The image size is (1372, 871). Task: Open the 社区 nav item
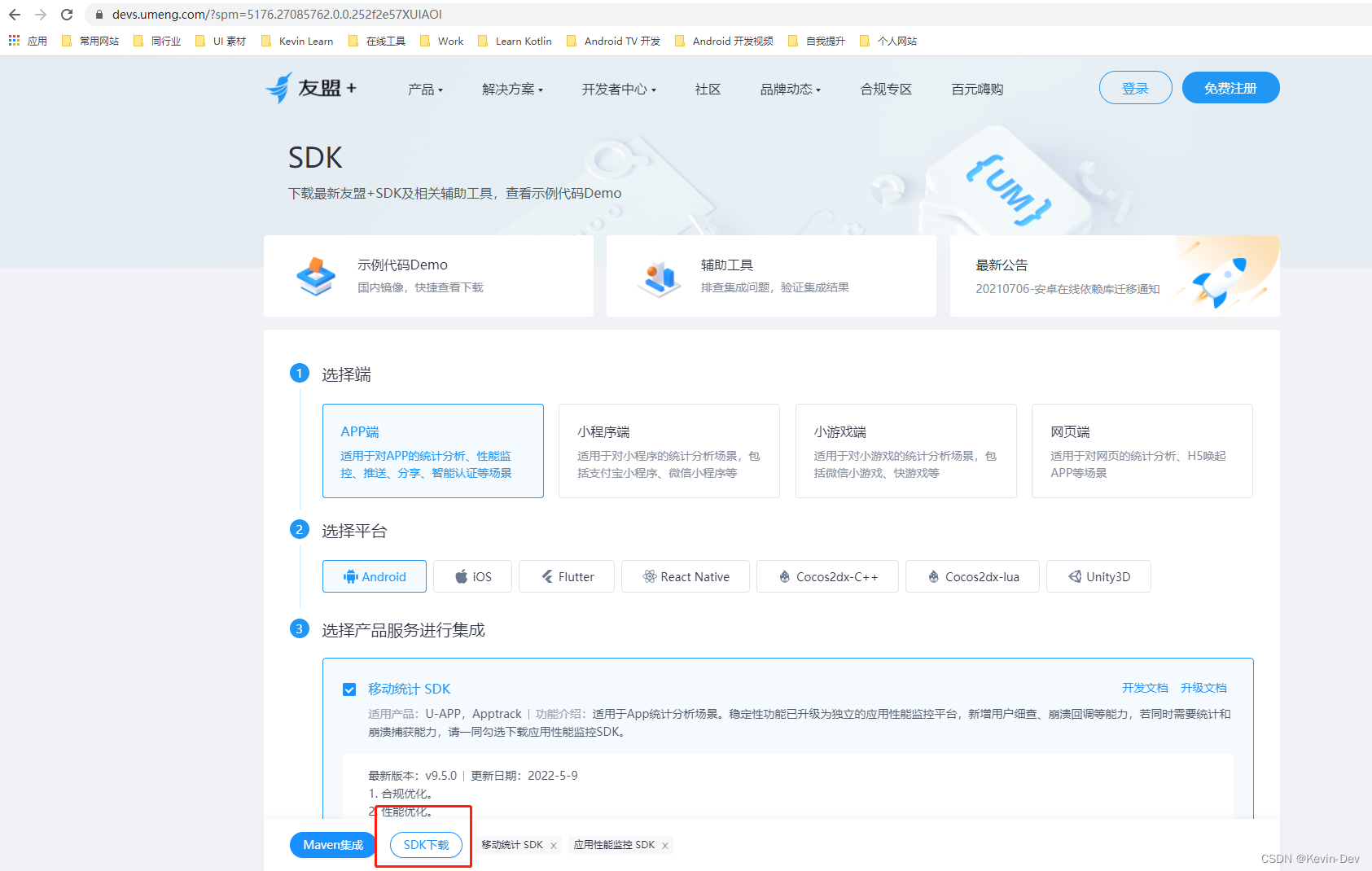pyautogui.click(x=708, y=89)
